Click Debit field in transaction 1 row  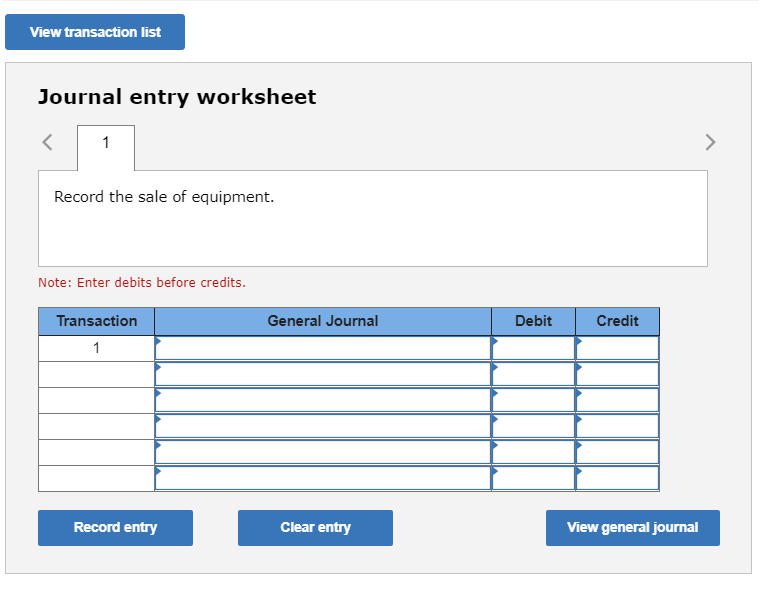coord(533,348)
